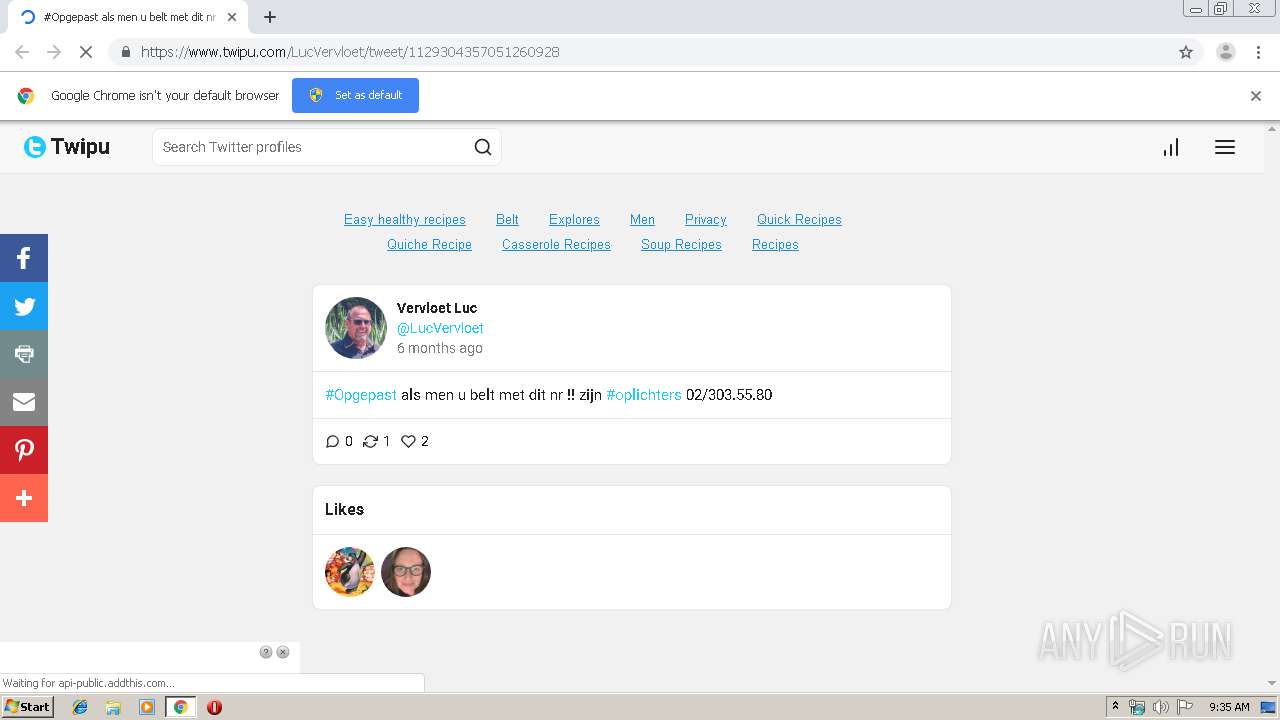The height and width of the screenshot is (720, 1280).
Task: View site security lock info
Action: coord(125,52)
